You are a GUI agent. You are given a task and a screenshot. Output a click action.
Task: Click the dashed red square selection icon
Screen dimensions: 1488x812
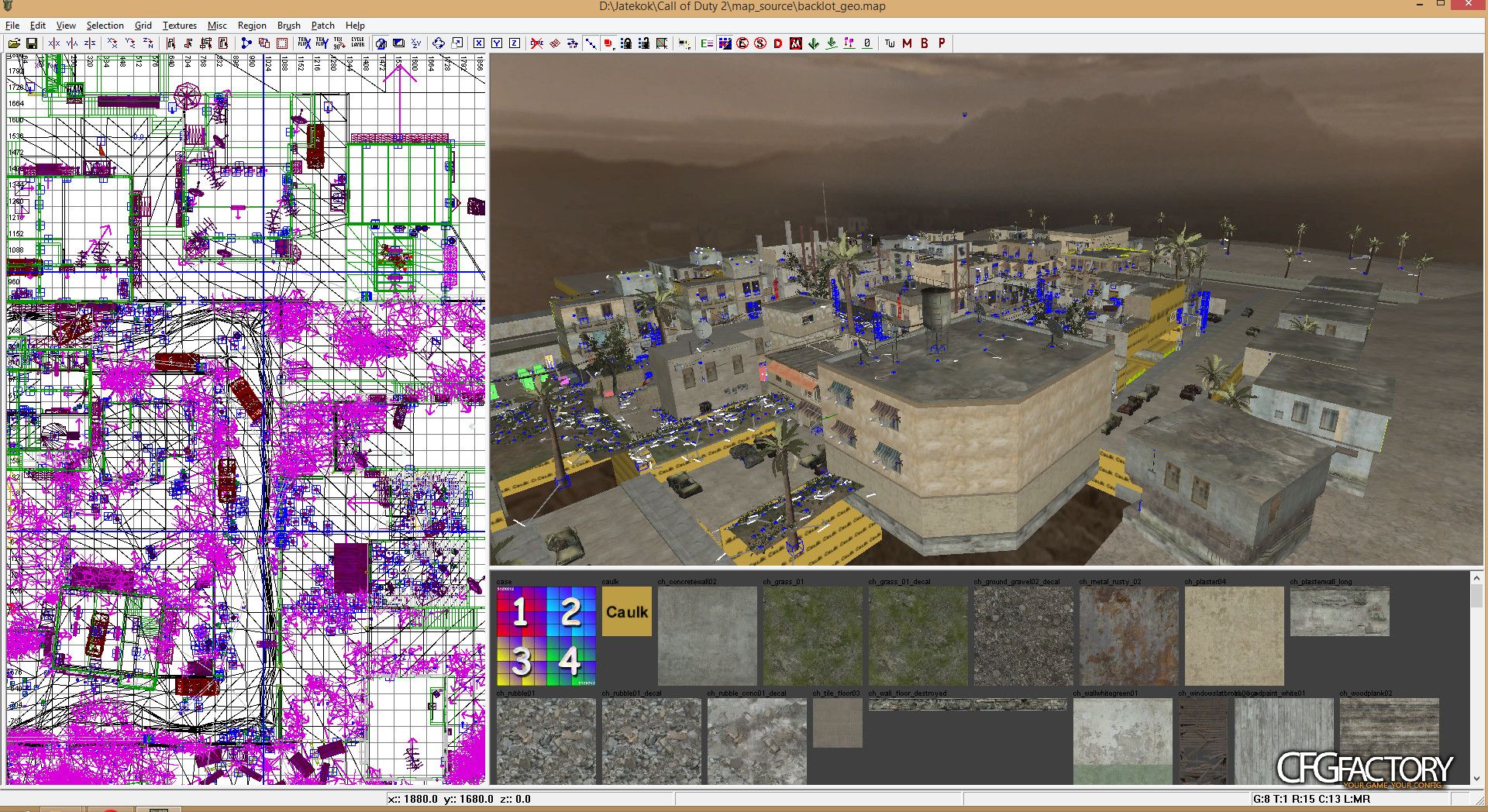pos(282,43)
